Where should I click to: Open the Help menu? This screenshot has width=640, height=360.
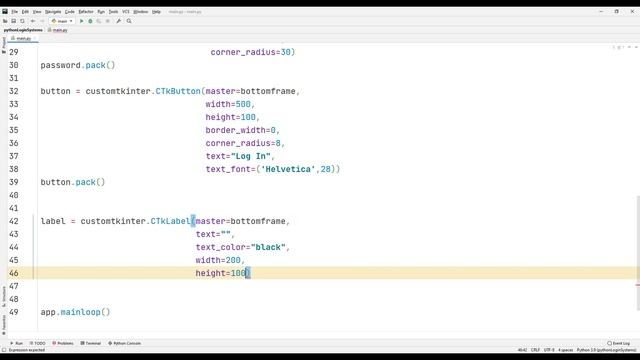coord(156,12)
